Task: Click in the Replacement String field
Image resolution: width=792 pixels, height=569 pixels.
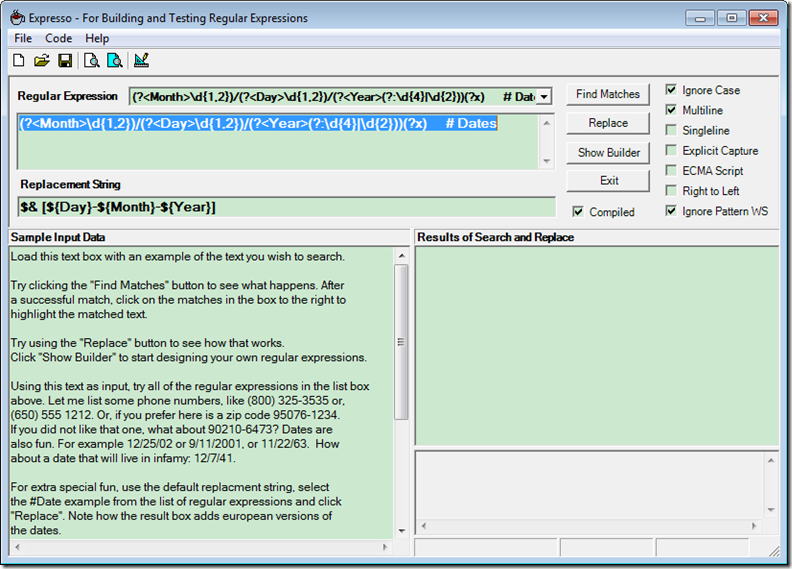Action: (x=286, y=207)
